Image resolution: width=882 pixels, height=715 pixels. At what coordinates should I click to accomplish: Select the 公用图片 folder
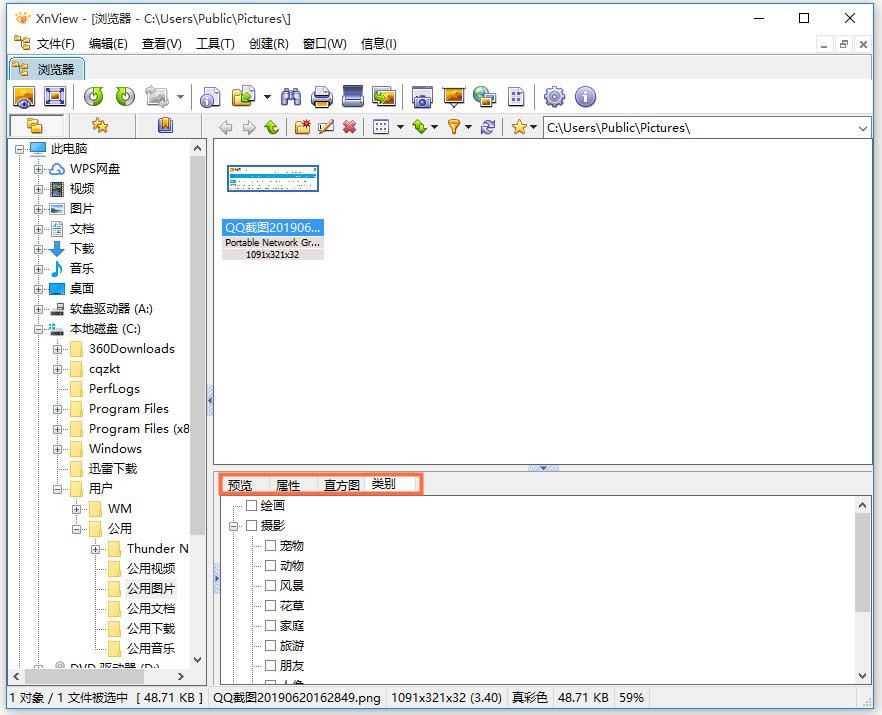click(x=151, y=588)
